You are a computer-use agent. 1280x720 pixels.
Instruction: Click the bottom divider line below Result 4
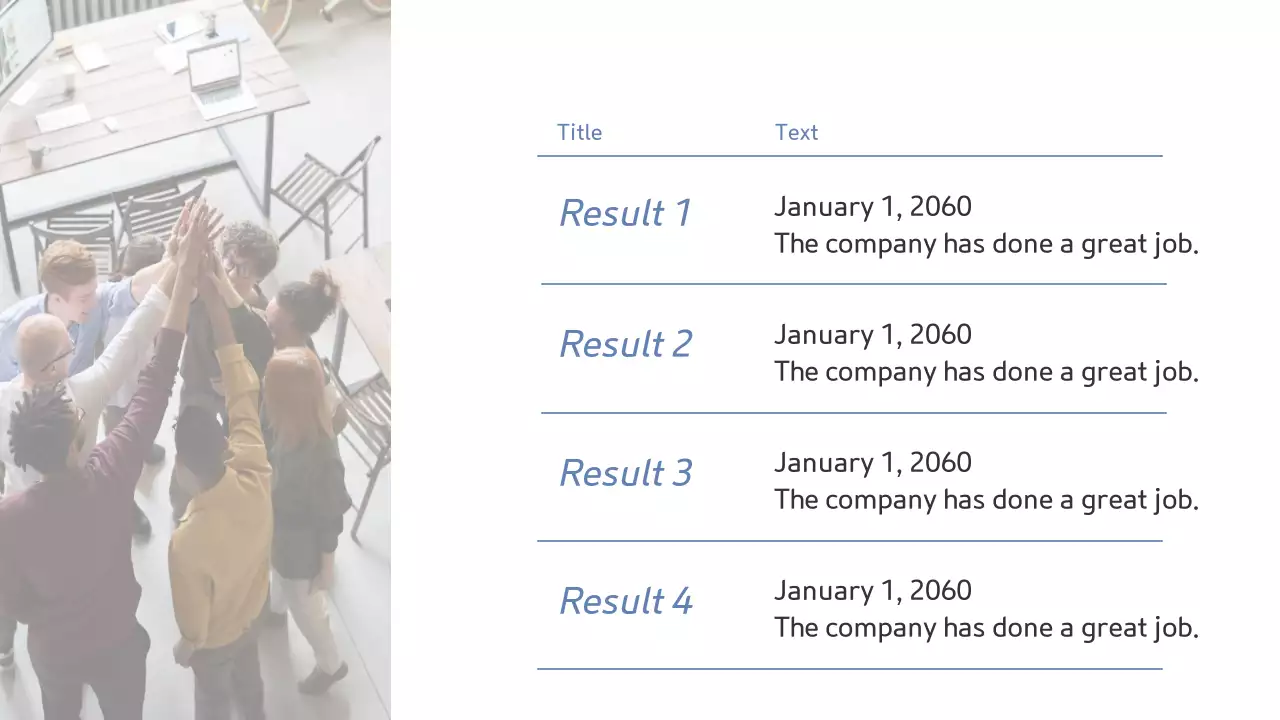tap(849, 669)
